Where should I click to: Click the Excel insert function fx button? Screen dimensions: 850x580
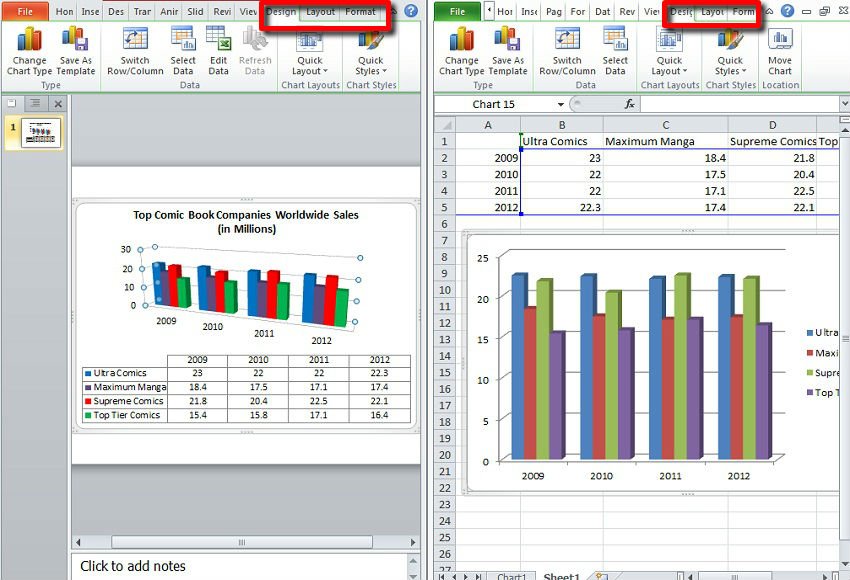coord(629,104)
